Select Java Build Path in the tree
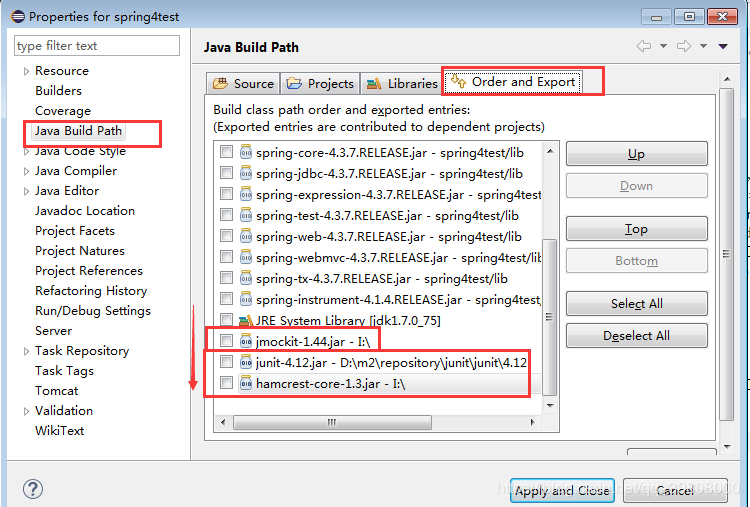750x507 pixels. [x=78, y=131]
